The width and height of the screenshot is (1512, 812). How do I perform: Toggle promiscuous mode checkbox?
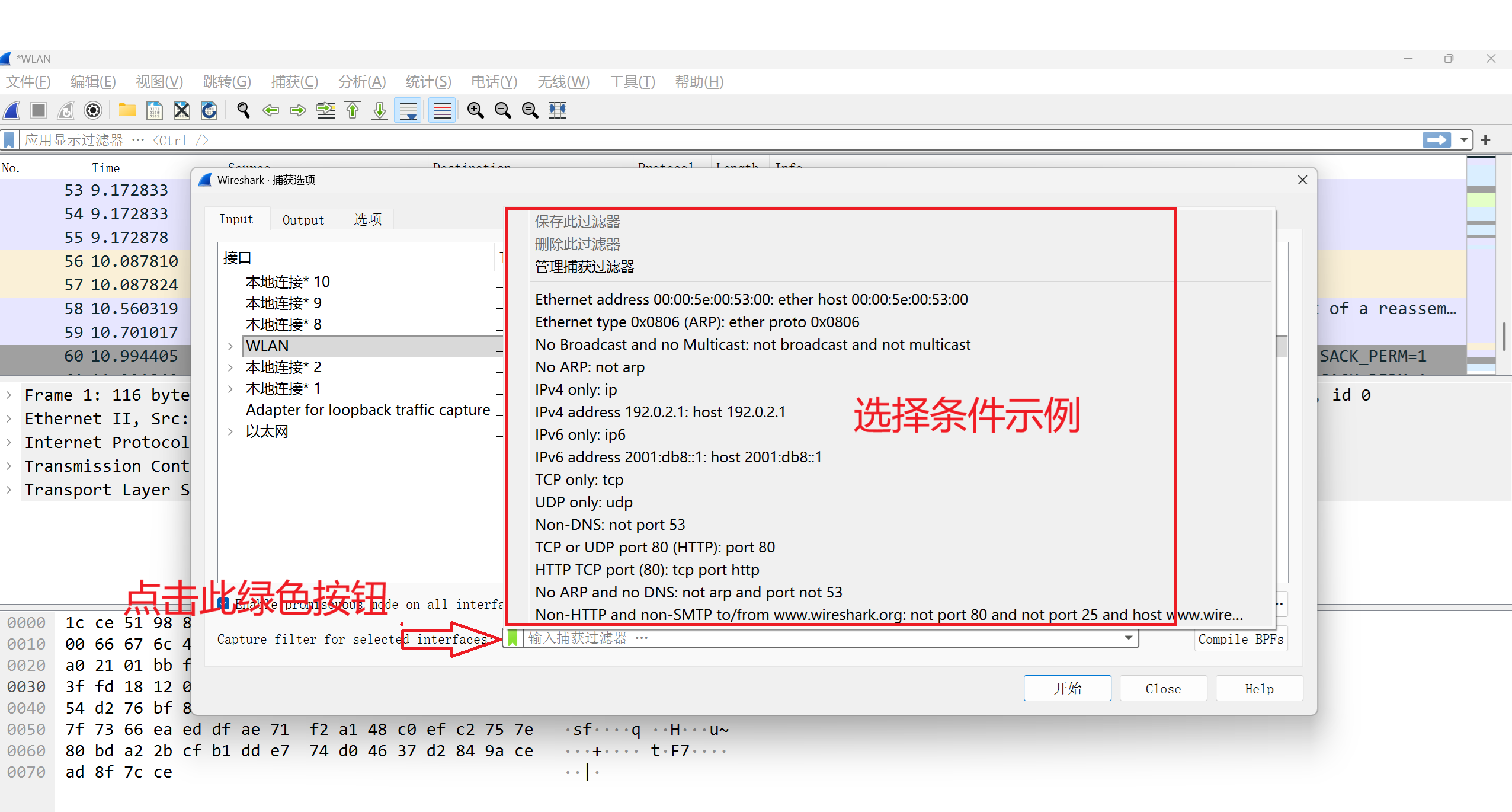tap(224, 604)
